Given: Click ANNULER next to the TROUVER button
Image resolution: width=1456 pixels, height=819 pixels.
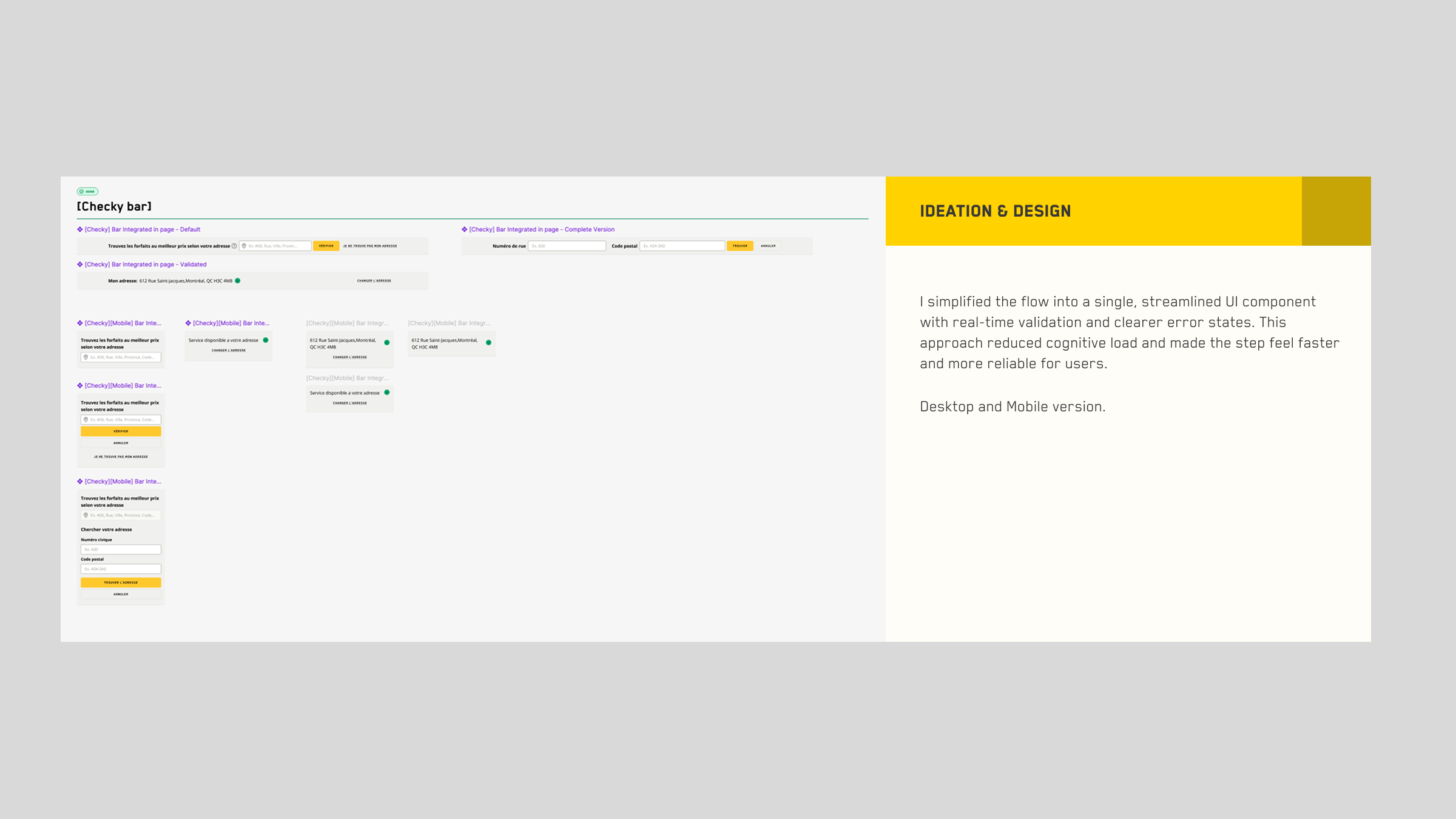Looking at the screenshot, I should [x=768, y=246].
